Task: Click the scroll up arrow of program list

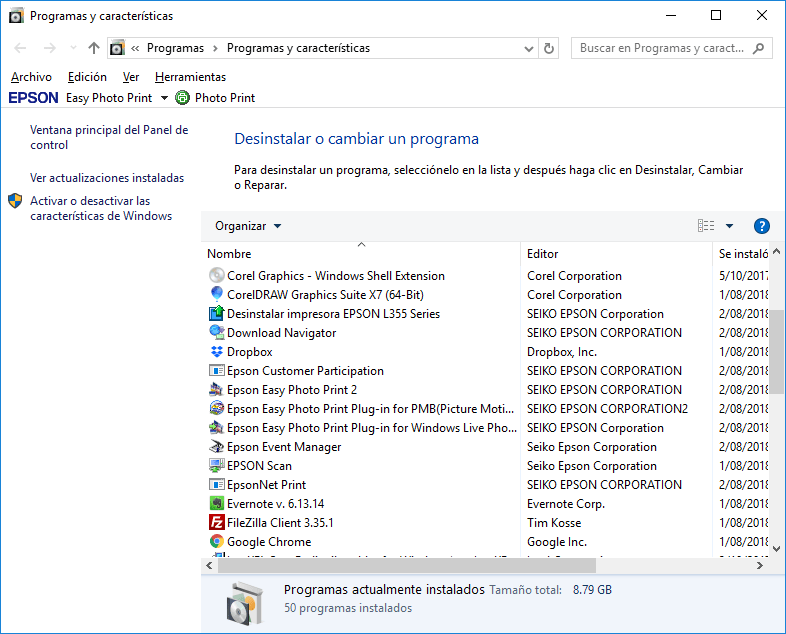Action: [x=776, y=251]
